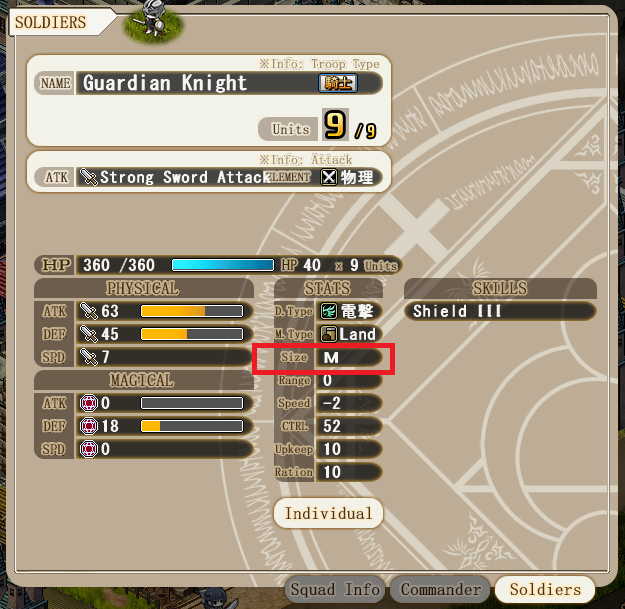Click the physical ATK 63 gauge

pyautogui.click(x=192, y=311)
